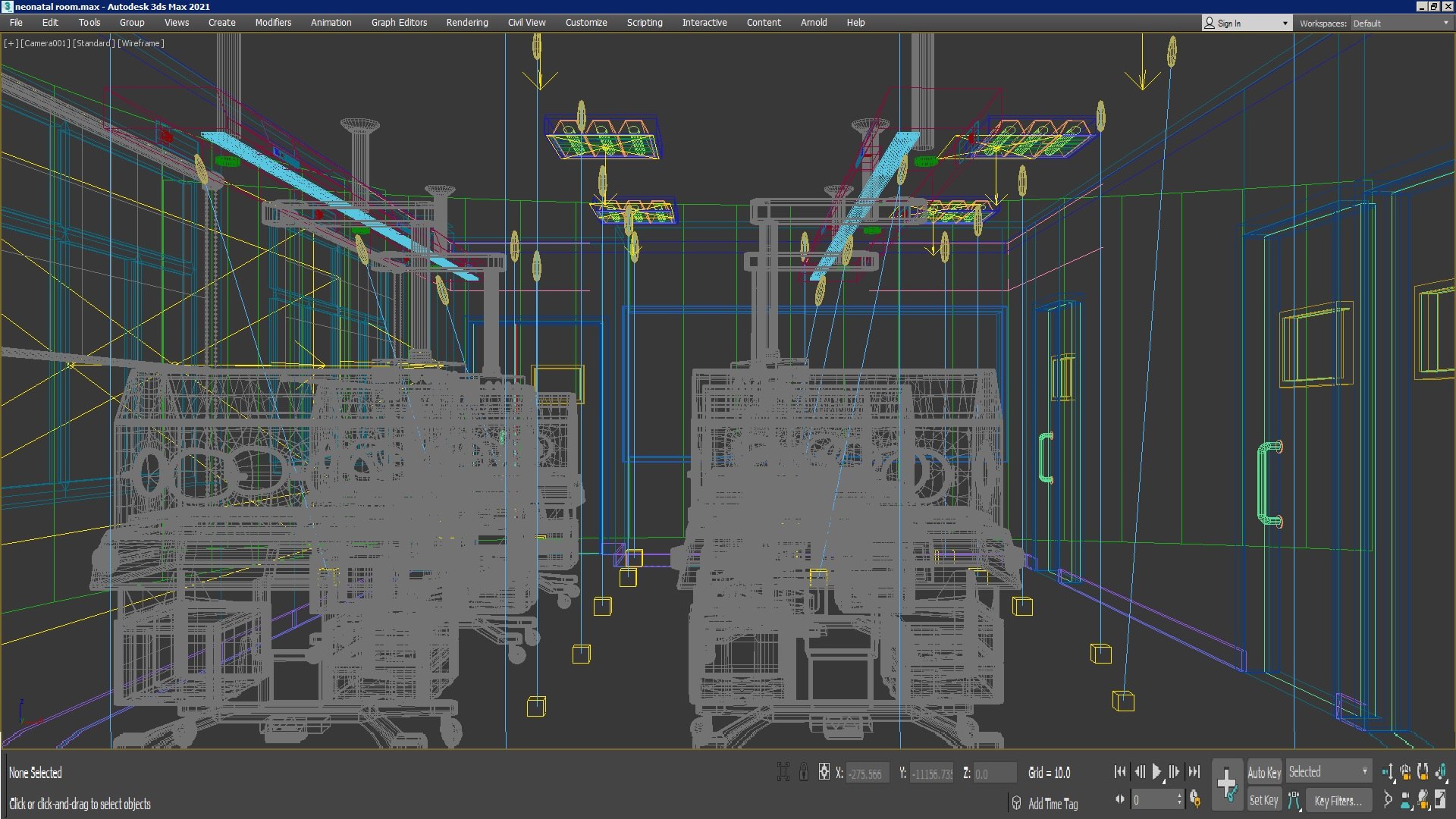This screenshot has height=819, width=1456.
Task: Open the Selected key filter dropdown
Action: [1329, 772]
